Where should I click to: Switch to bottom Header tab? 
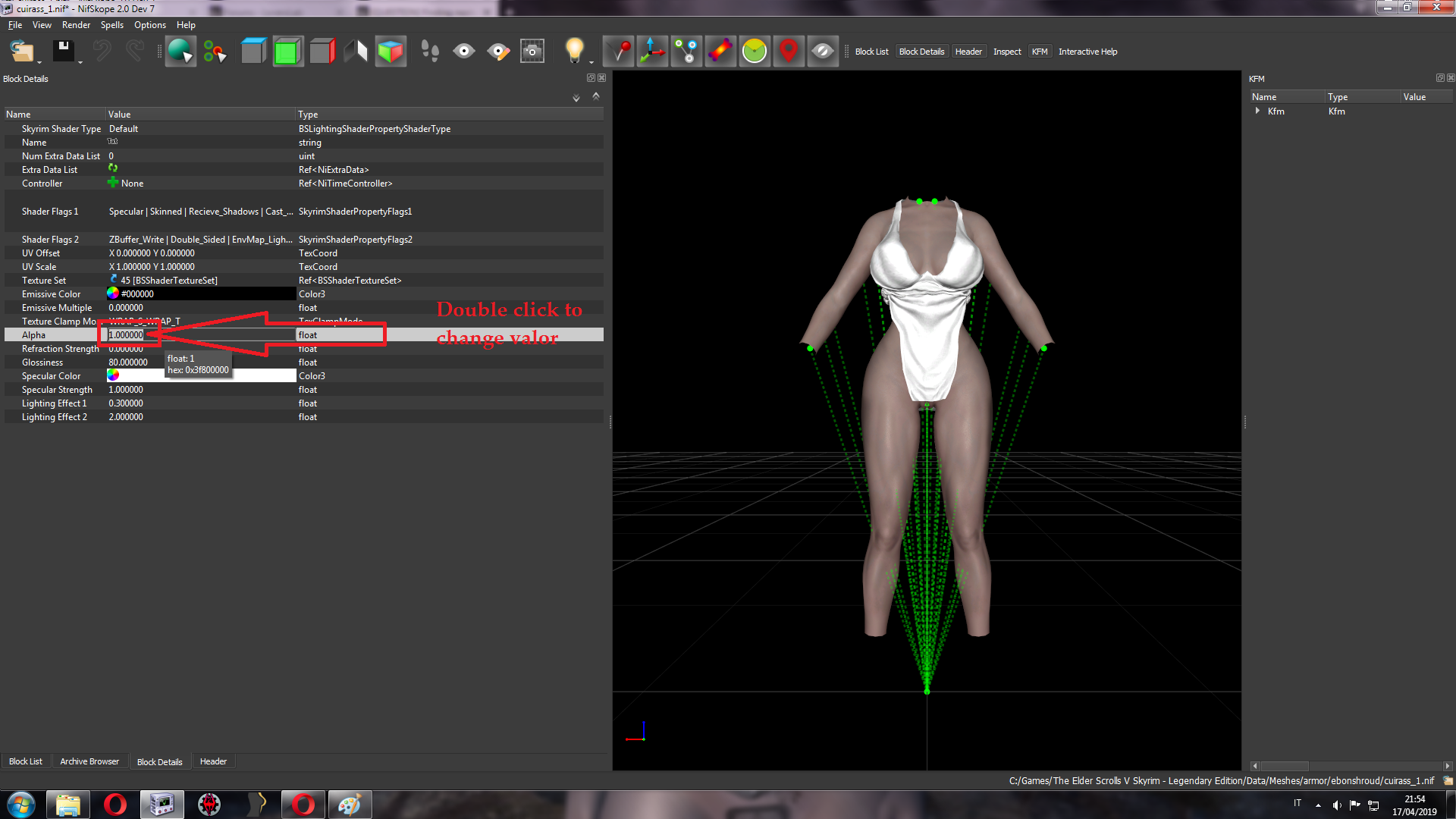point(213,761)
